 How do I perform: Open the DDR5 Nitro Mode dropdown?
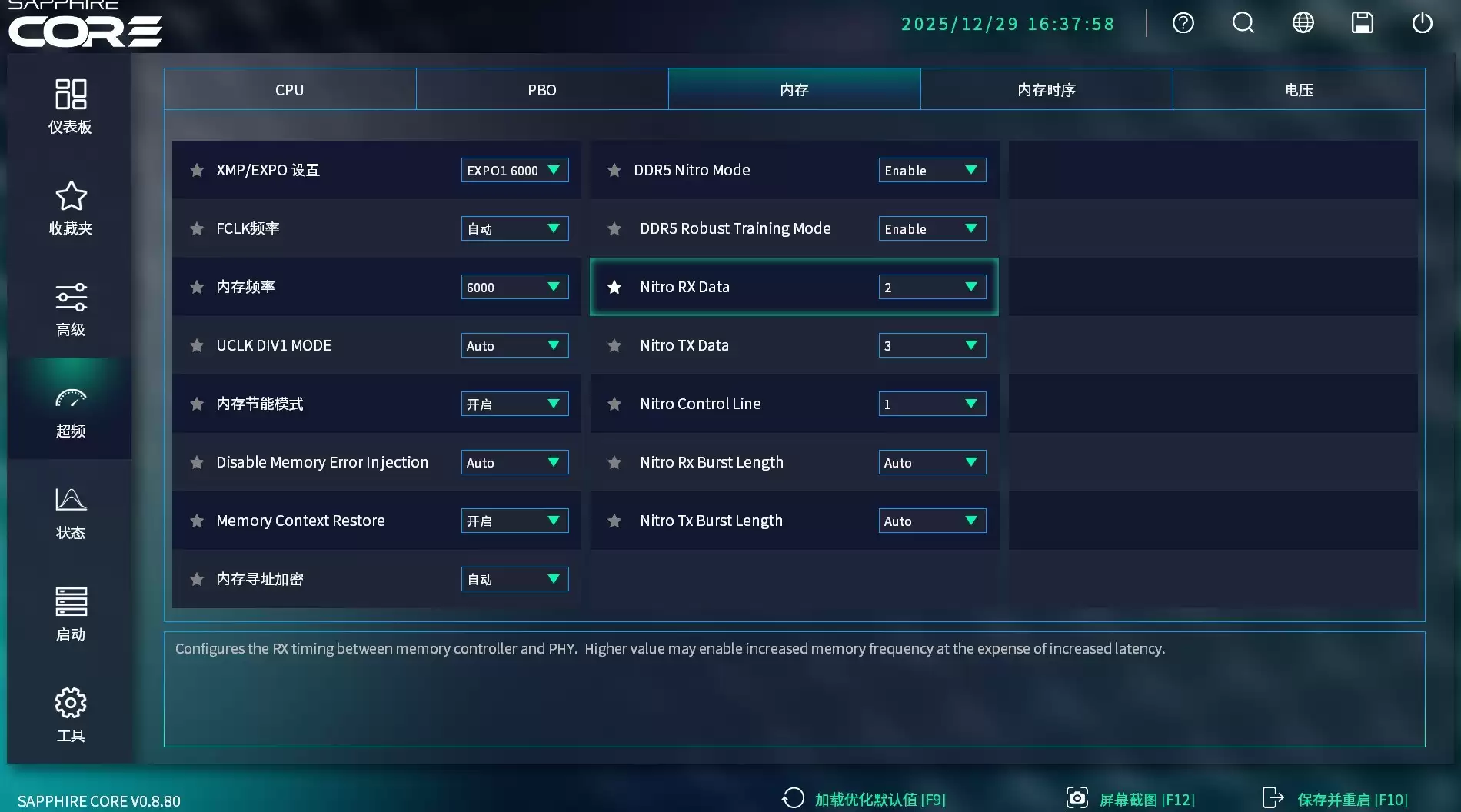pyautogui.click(x=931, y=170)
